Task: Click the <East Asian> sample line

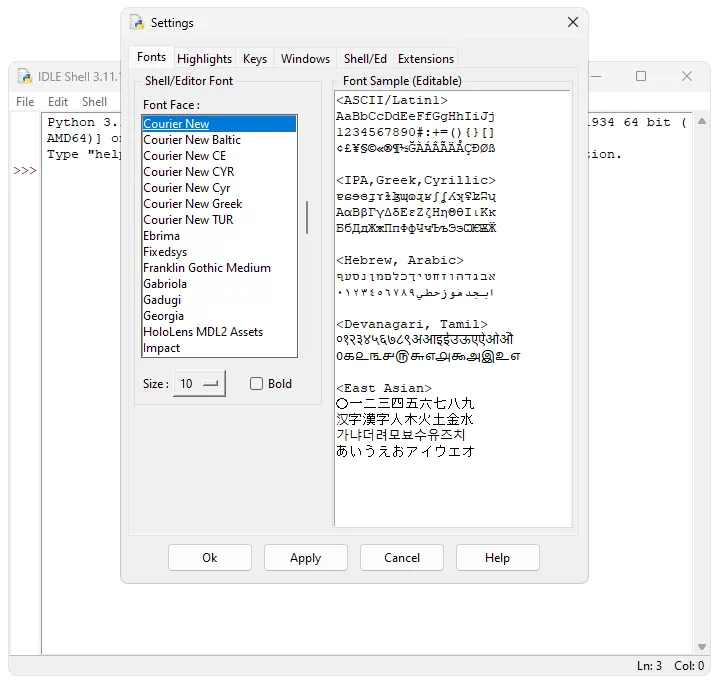Action: coord(384,388)
